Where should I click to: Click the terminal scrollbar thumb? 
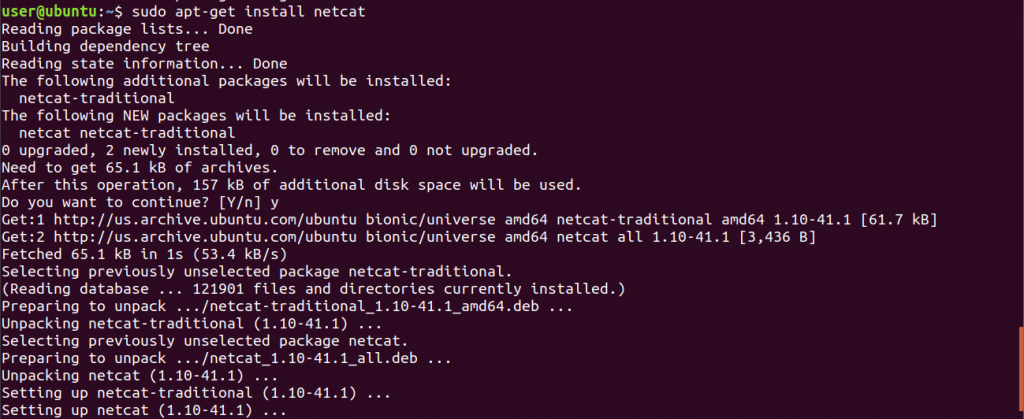pyautogui.click(x=1021, y=372)
